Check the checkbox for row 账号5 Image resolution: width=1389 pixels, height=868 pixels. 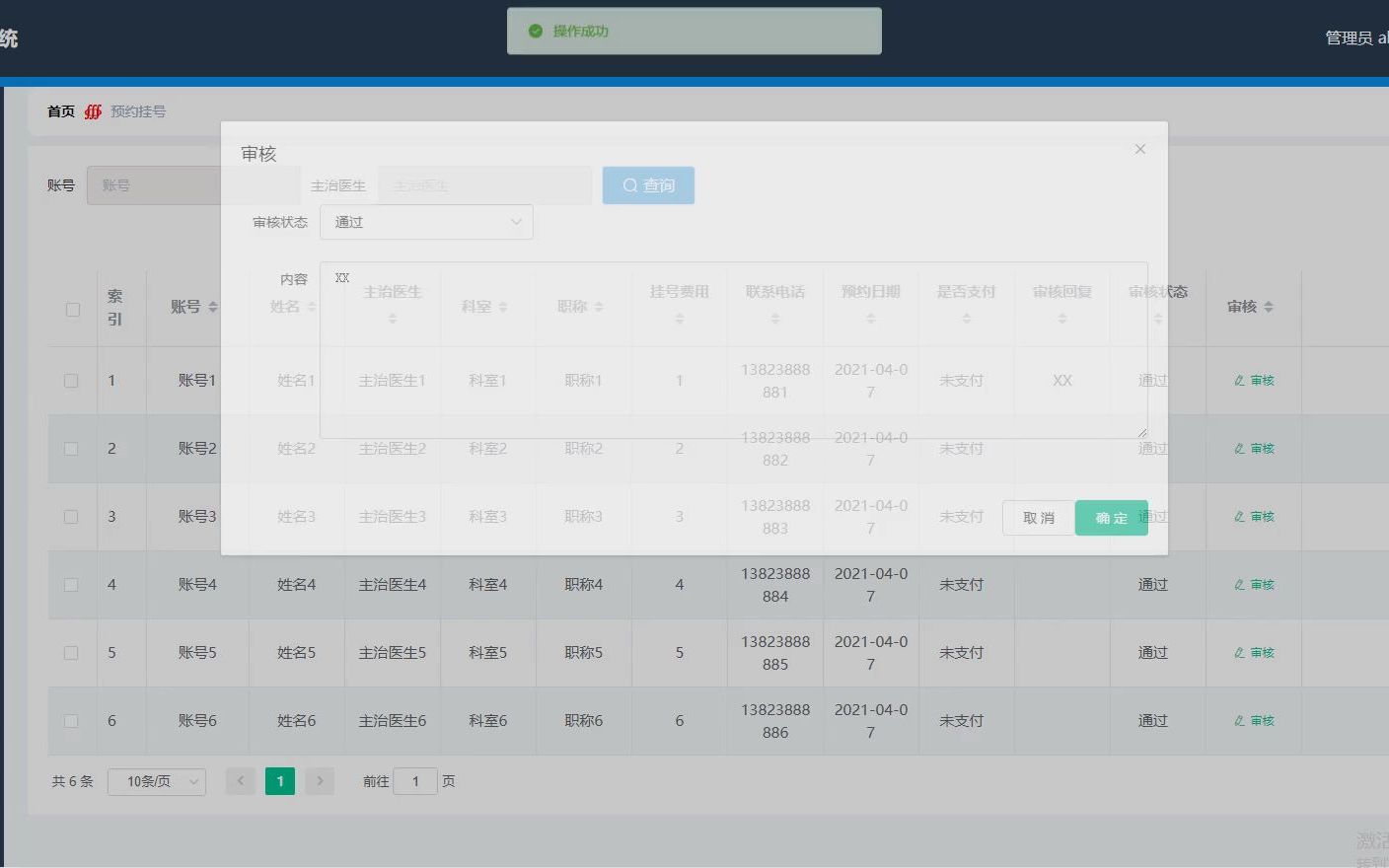pyautogui.click(x=71, y=653)
